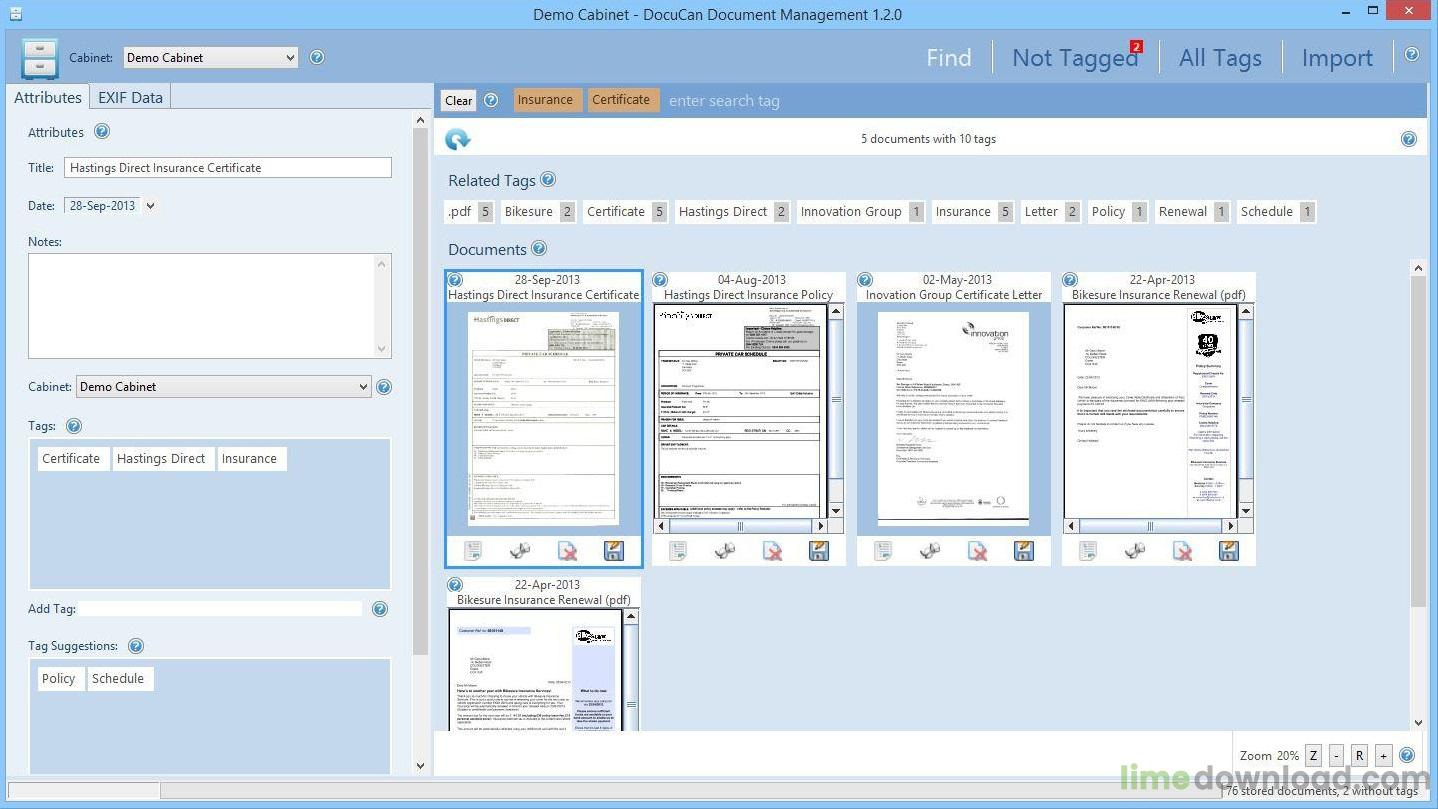This screenshot has width=1438, height=809.
Task: Click the glasses view icon under Inovation Group Certificate Letter
Action: click(930, 551)
